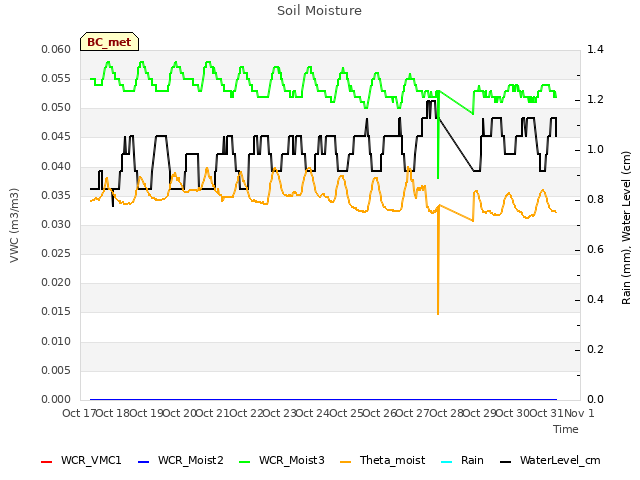Click the cyan Rain legend swatch
640x480 pixels.
point(447,462)
